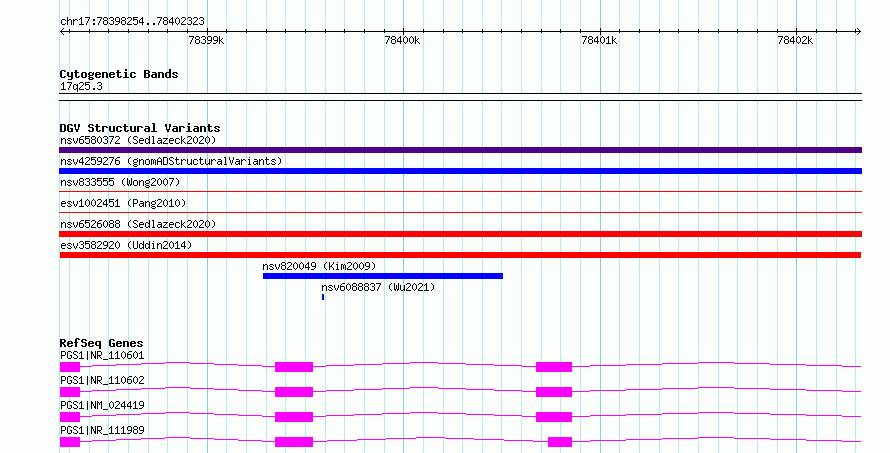This screenshot has height=453, width=890.
Task: Click the leftmost exon of NR_111989
Action: coord(70,442)
